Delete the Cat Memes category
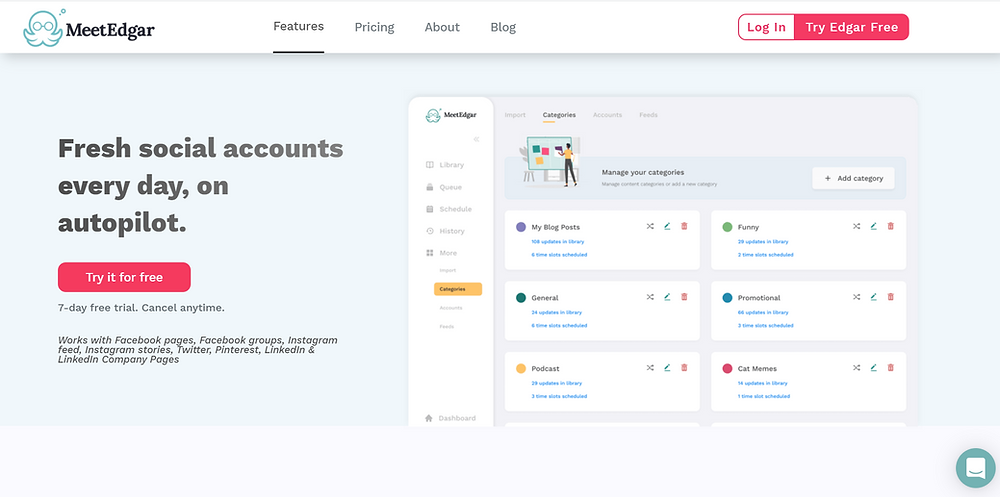The image size is (1000, 497). click(891, 367)
